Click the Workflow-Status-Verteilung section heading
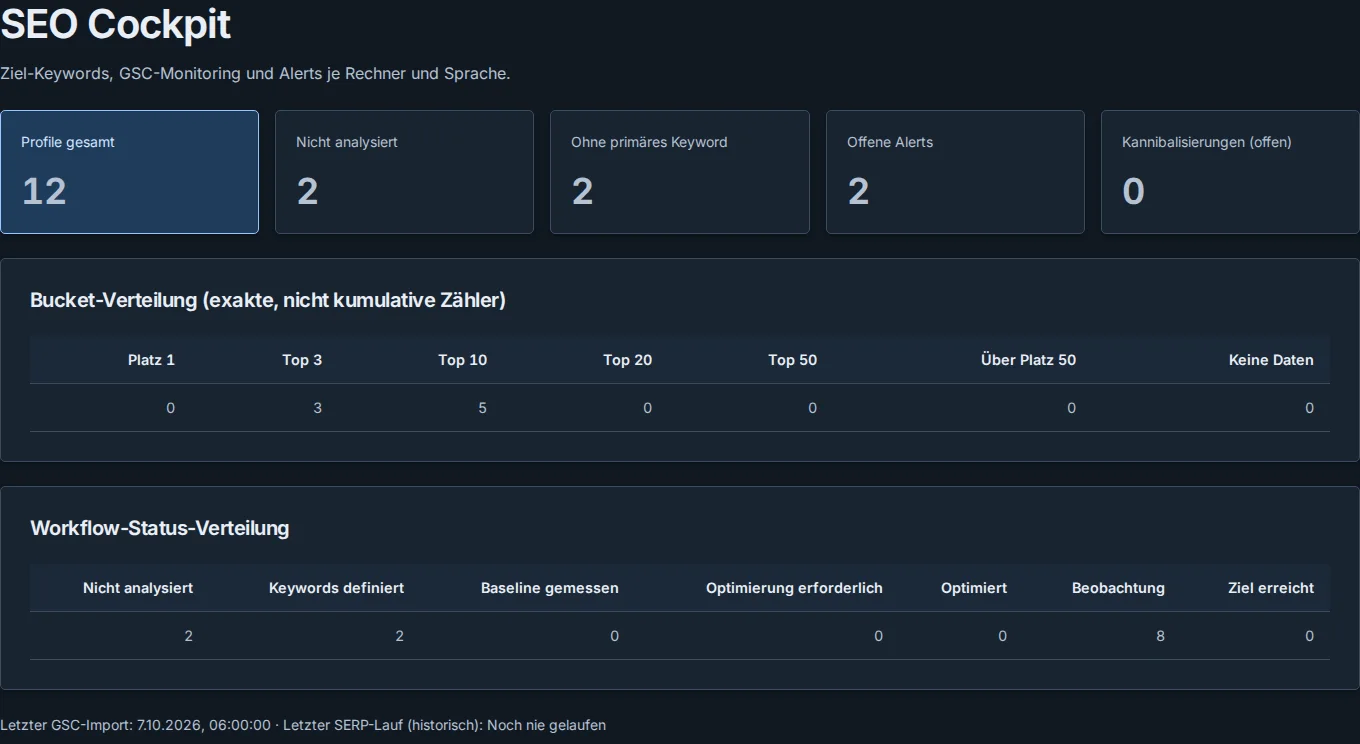 pyautogui.click(x=160, y=528)
